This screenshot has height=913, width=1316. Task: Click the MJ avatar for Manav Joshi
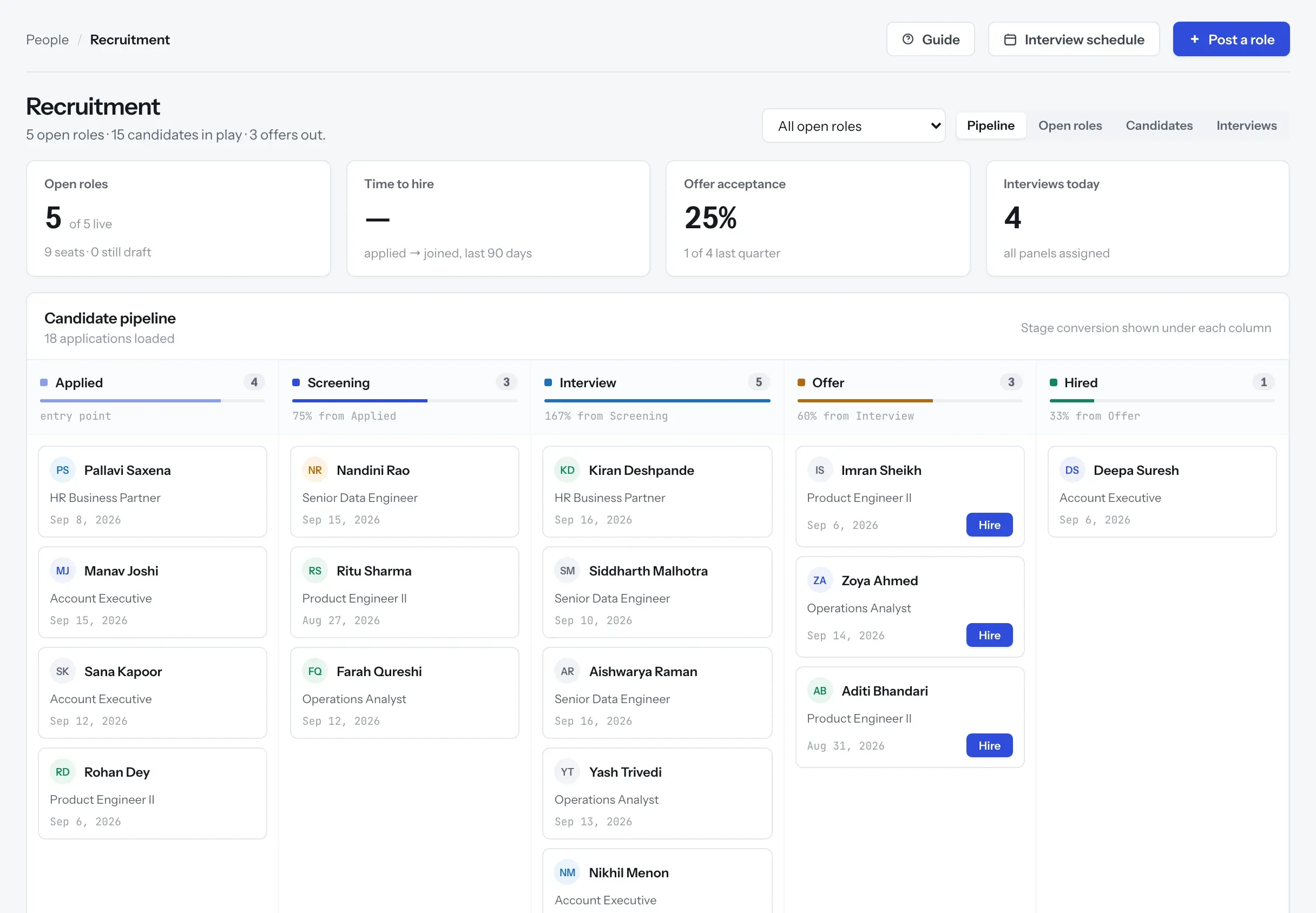62,571
